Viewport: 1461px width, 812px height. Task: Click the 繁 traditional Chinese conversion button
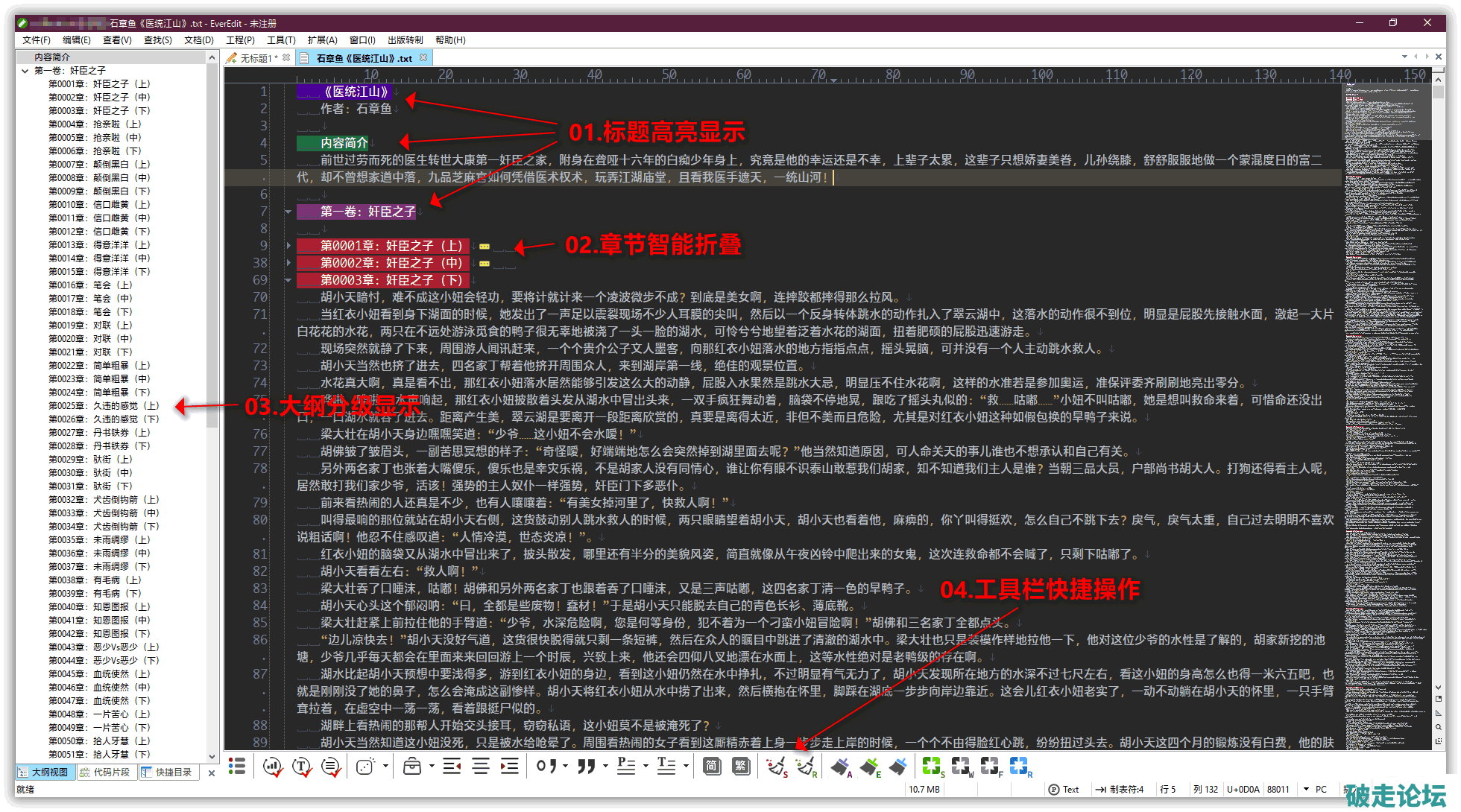[741, 767]
